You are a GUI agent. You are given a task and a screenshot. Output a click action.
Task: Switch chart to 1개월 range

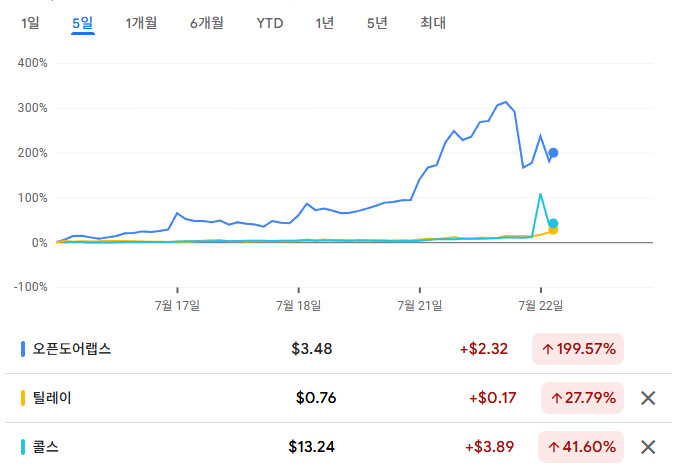pos(141,22)
